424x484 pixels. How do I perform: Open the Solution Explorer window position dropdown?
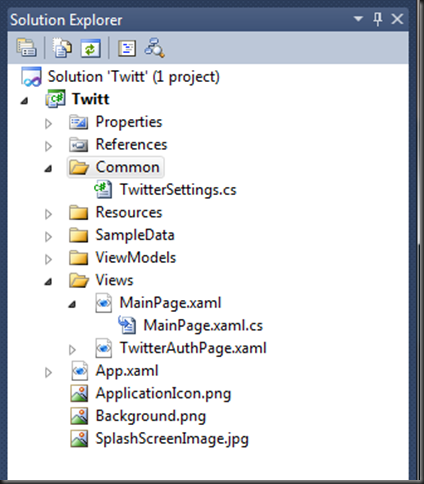point(358,19)
